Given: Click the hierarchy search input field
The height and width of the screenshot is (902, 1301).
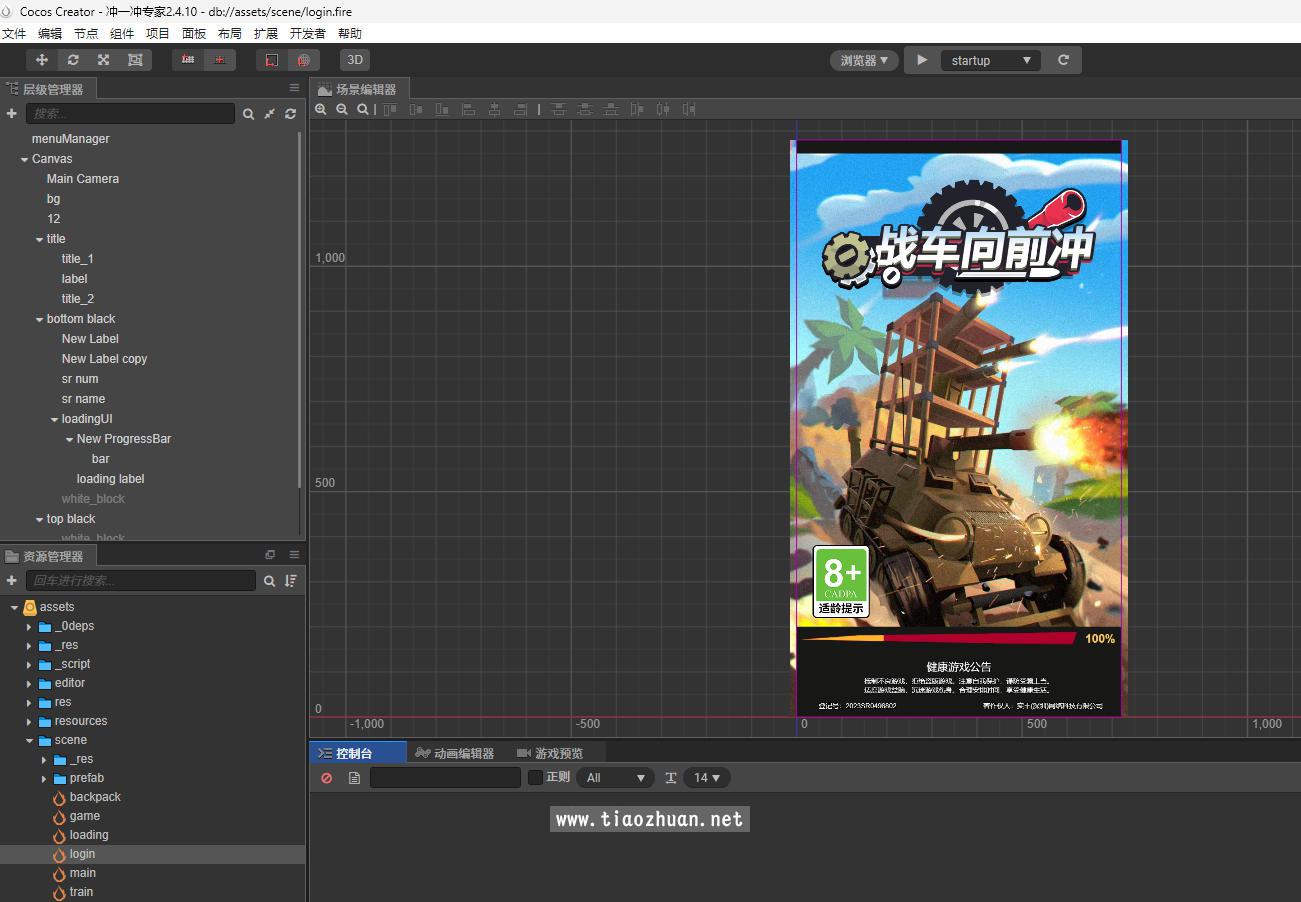Looking at the screenshot, I should tap(130, 114).
